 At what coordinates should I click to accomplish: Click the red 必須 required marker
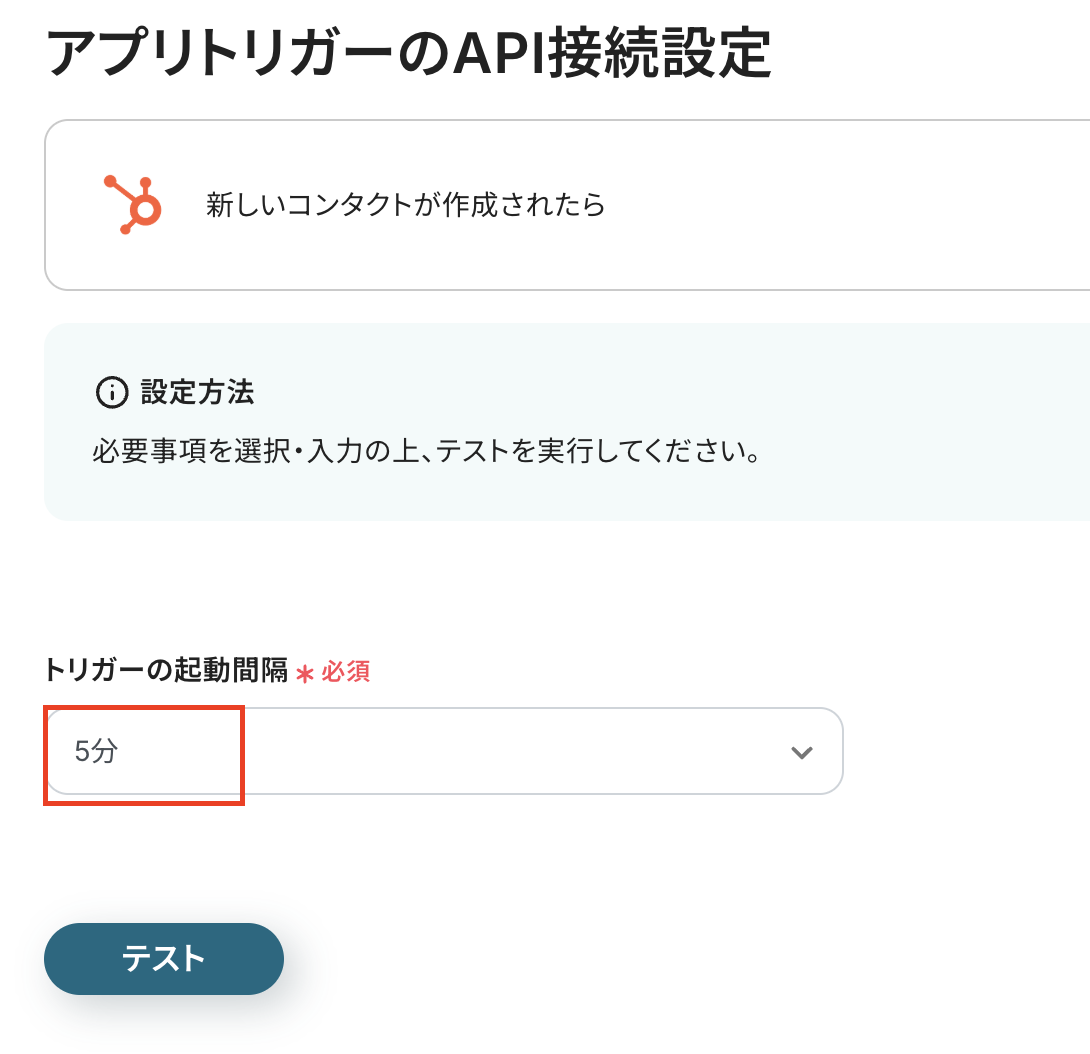click(345, 672)
